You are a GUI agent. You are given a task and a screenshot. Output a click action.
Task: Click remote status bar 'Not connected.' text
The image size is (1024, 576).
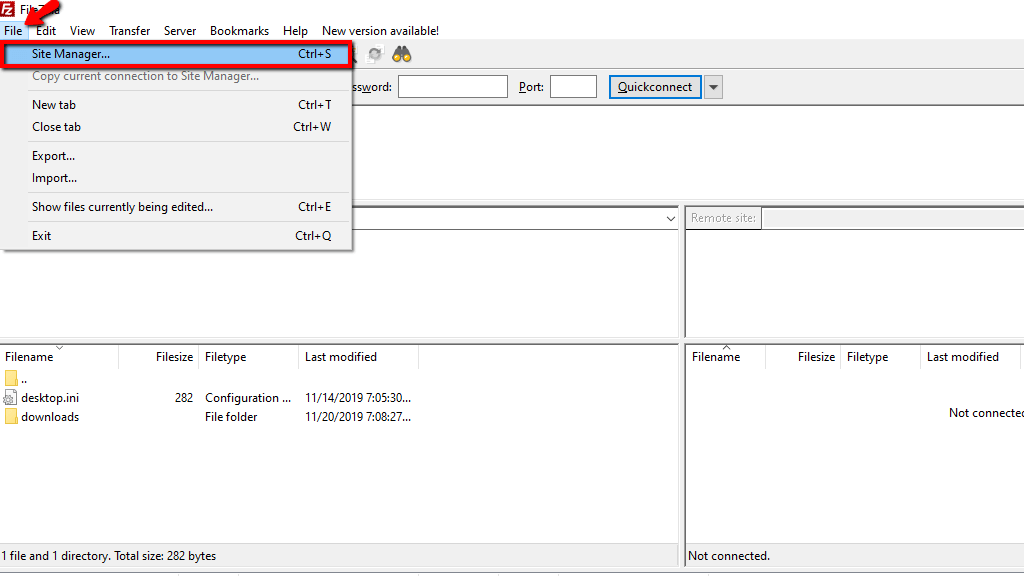click(729, 556)
